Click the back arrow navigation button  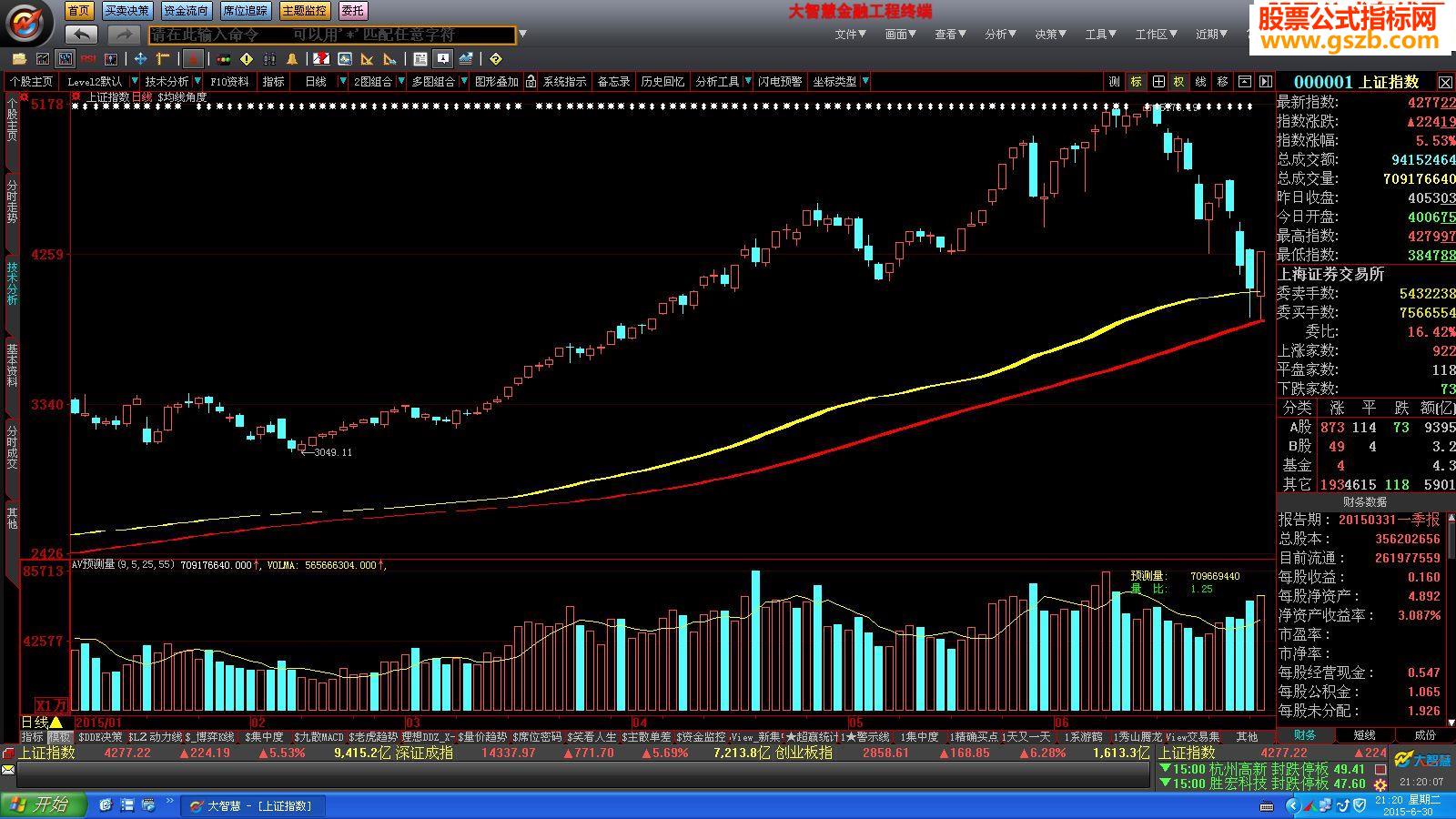click(x=82, y=35)
